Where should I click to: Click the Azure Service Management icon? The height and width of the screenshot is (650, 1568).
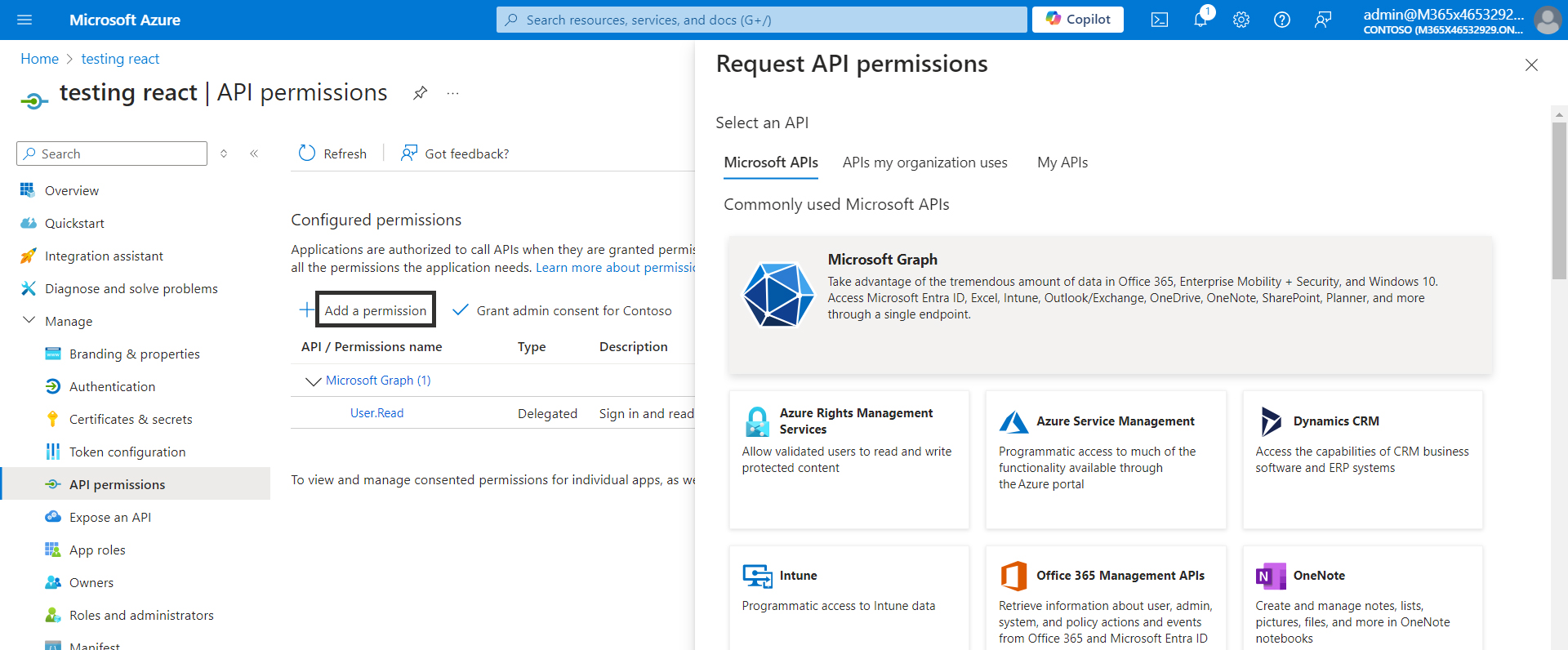1013,421
